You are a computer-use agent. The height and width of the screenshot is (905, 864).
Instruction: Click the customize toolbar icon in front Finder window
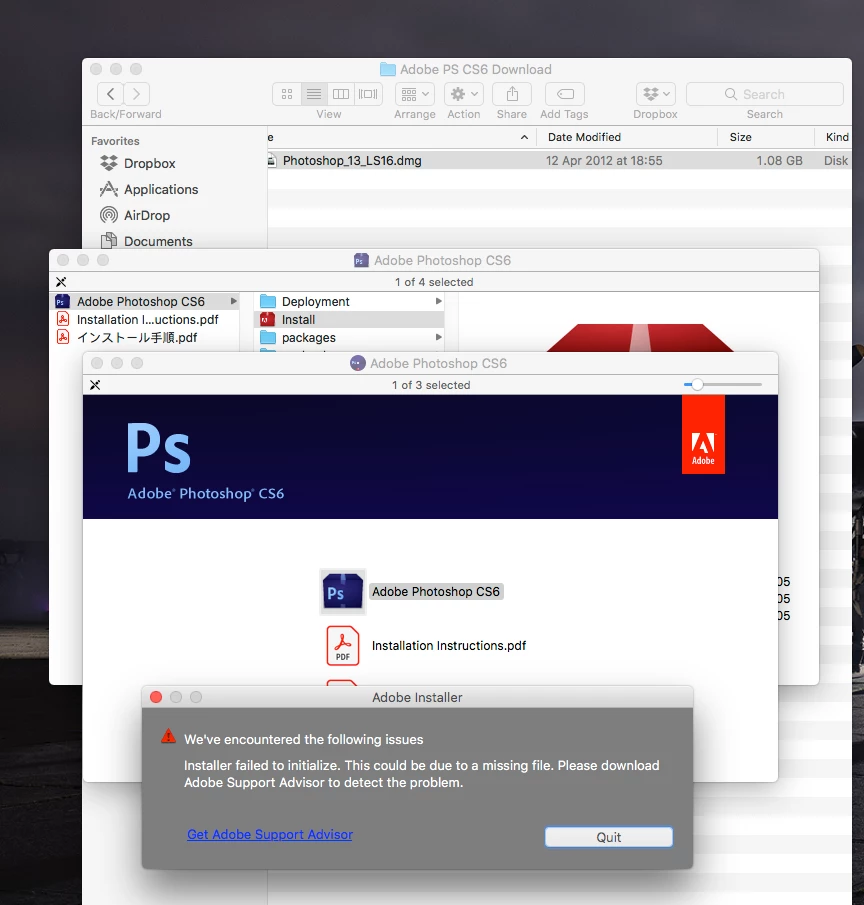coord(95,385)
